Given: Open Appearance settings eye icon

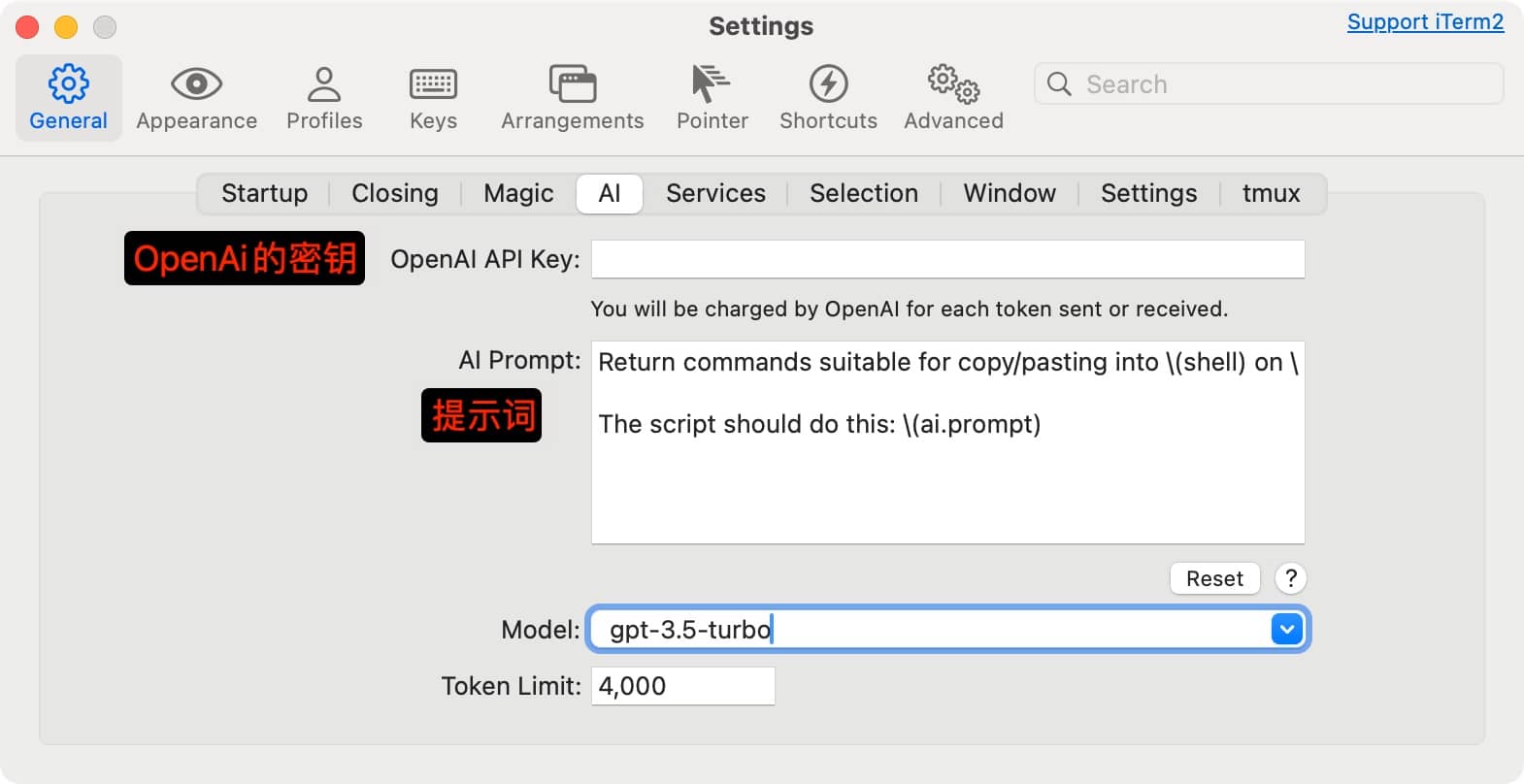Looking at the screenshot, I should tap(196, 84).
